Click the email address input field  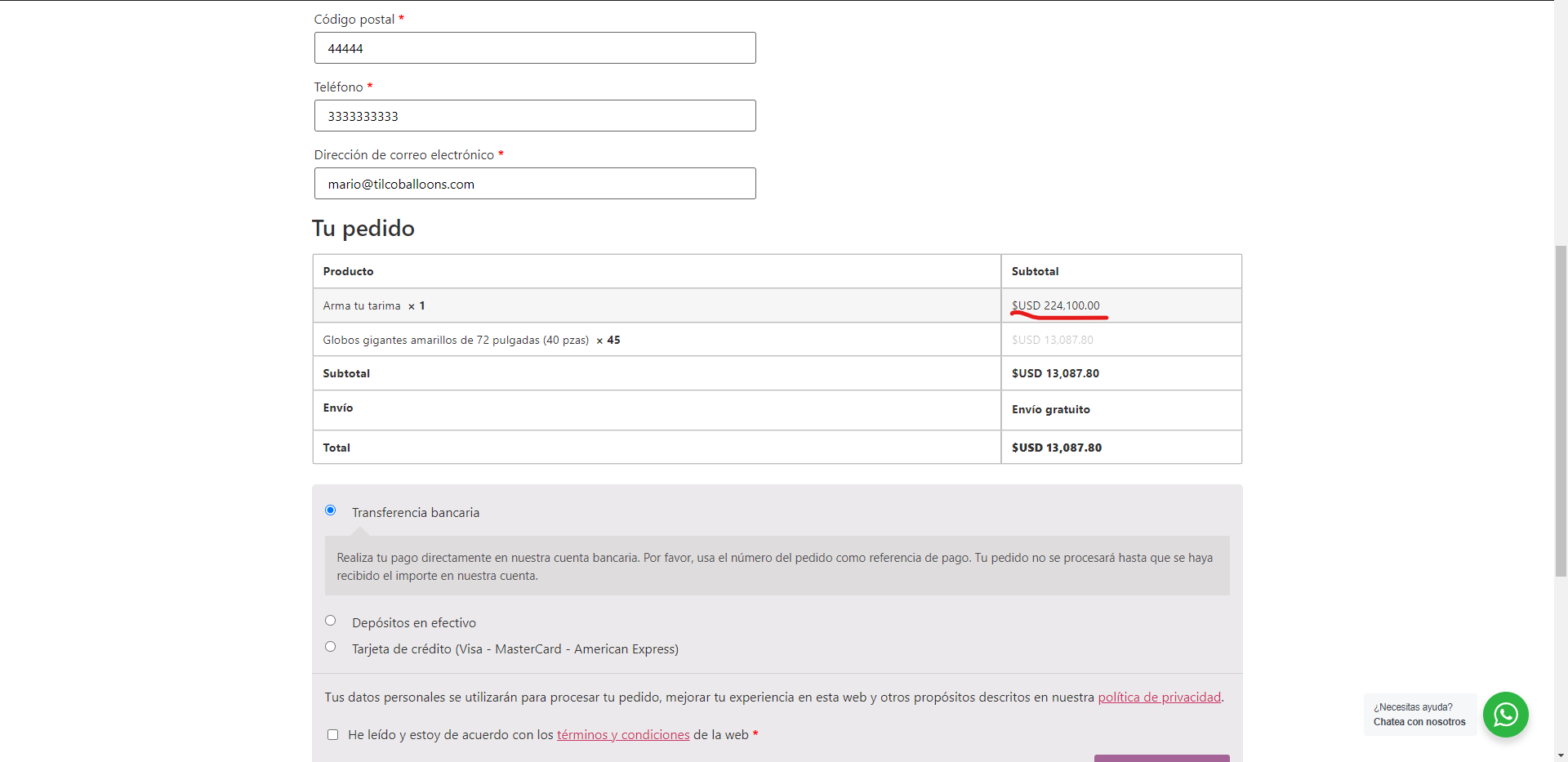[535, 184]
